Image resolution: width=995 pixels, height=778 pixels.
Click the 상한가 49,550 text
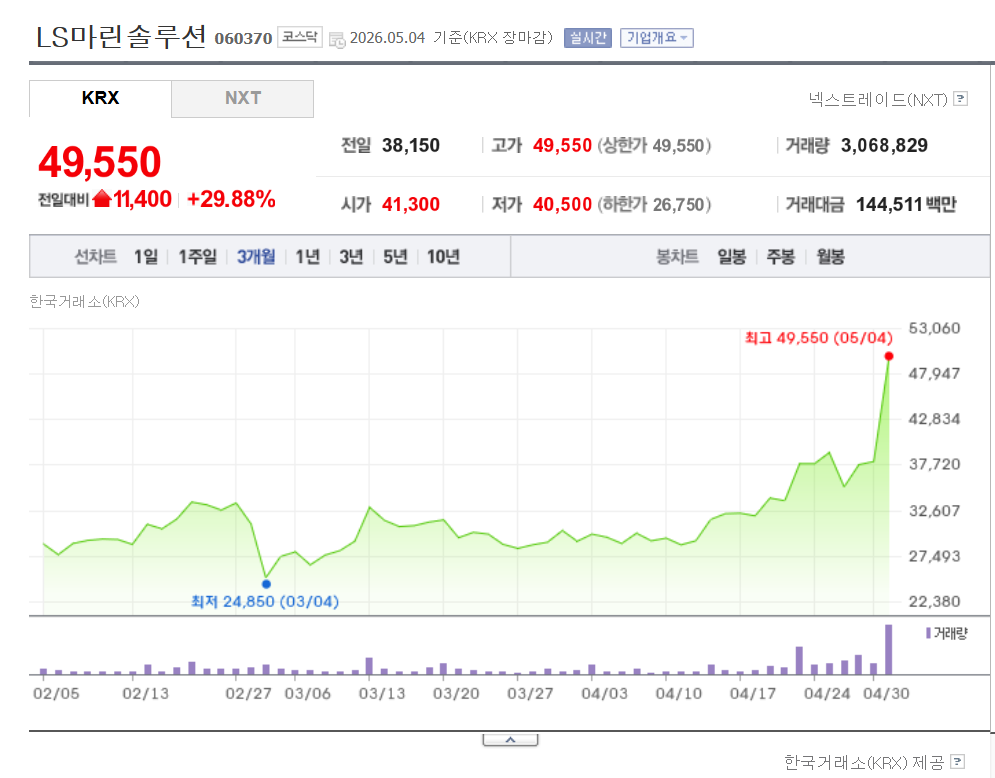coord(654,145)
